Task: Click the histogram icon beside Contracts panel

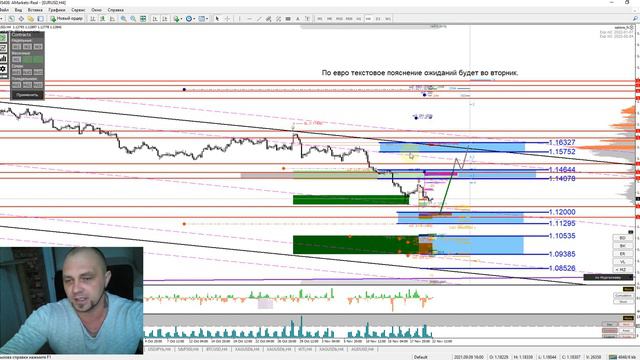Action: tap(3, 58)
